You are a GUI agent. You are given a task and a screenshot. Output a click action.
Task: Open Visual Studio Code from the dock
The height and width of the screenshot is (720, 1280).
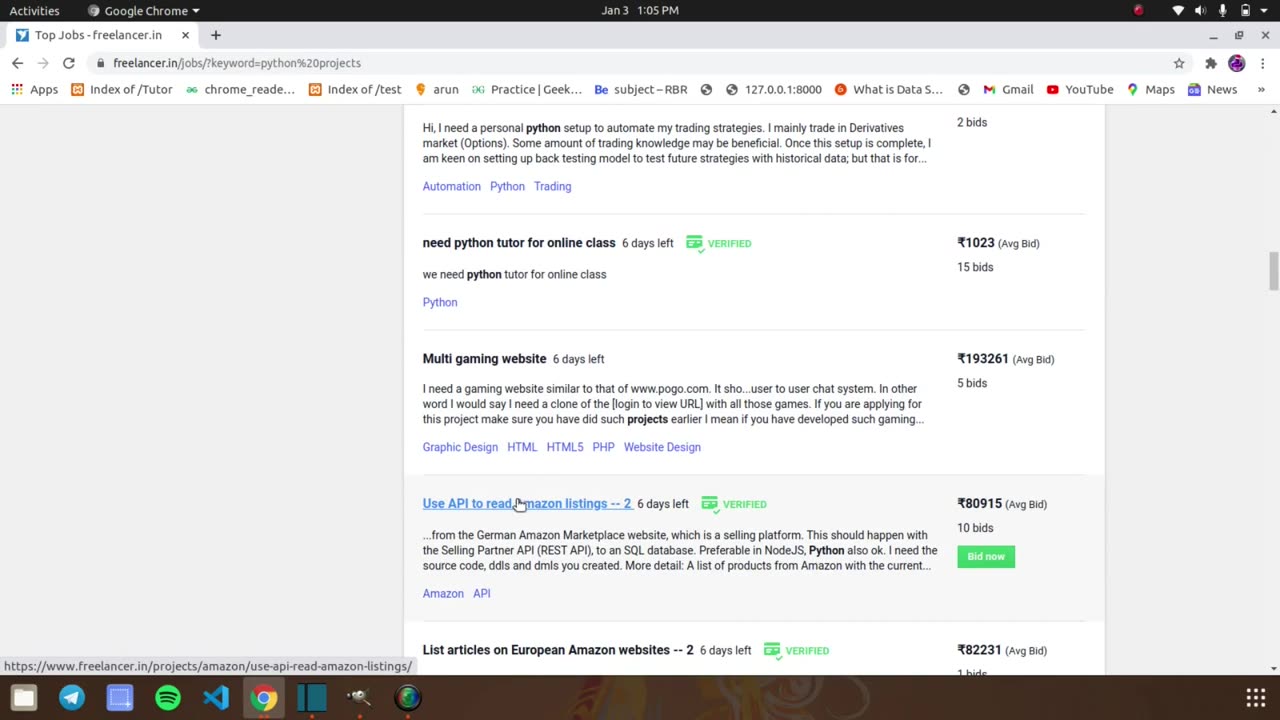[216, 697]
